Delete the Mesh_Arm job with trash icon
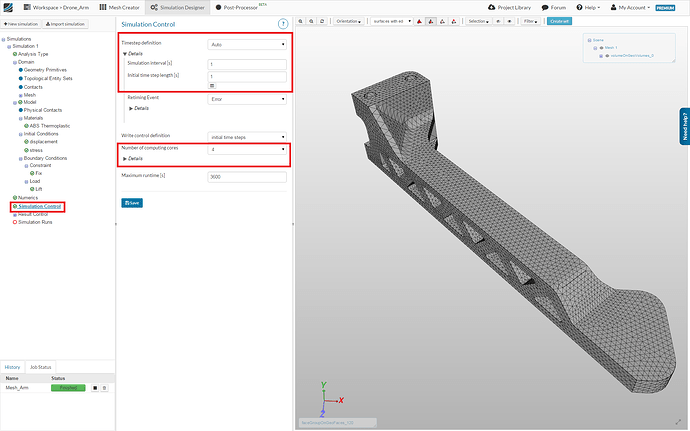 pos(103,387)
